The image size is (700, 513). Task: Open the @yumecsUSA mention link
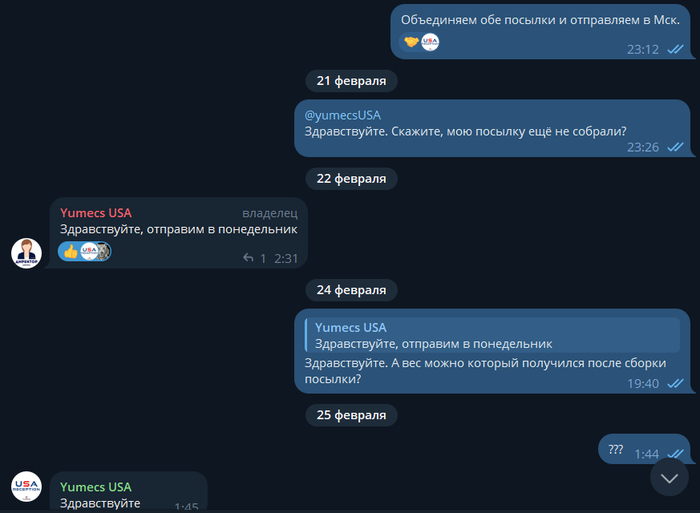coord(342,115)
